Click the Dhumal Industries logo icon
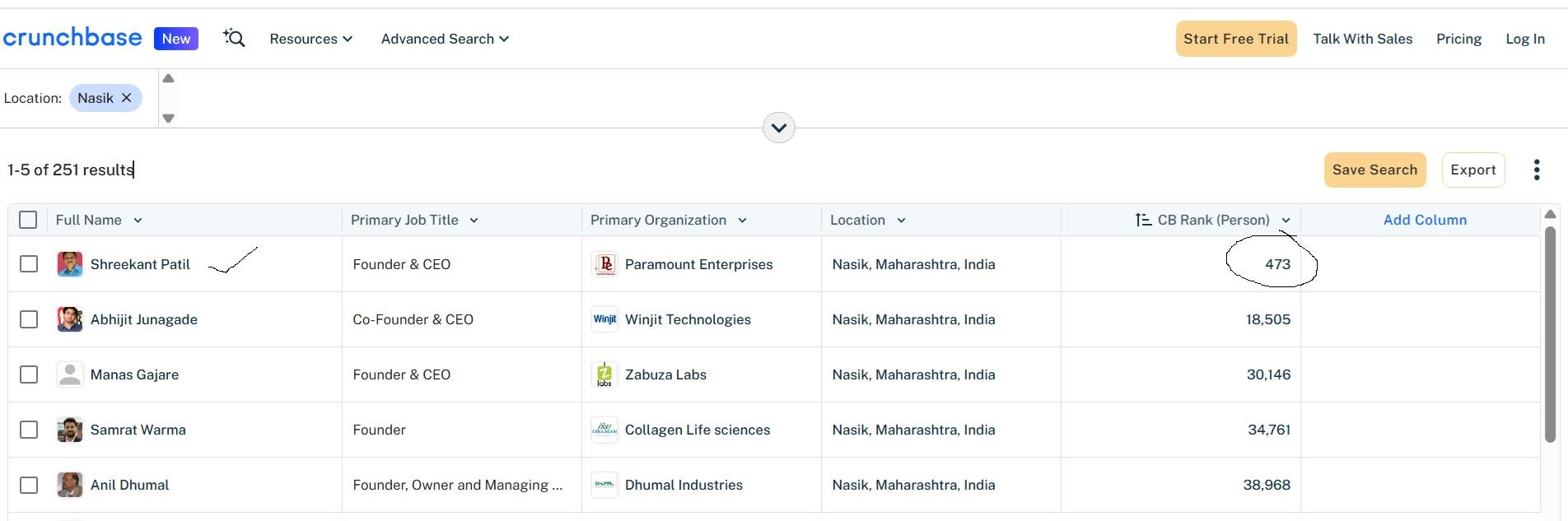The image size is (1568, 521). [x=604, y=485]
